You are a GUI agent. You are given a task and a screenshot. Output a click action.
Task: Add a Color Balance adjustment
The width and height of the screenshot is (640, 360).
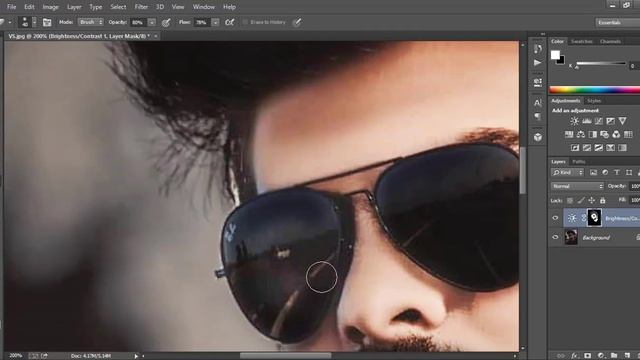coord(580,134)
